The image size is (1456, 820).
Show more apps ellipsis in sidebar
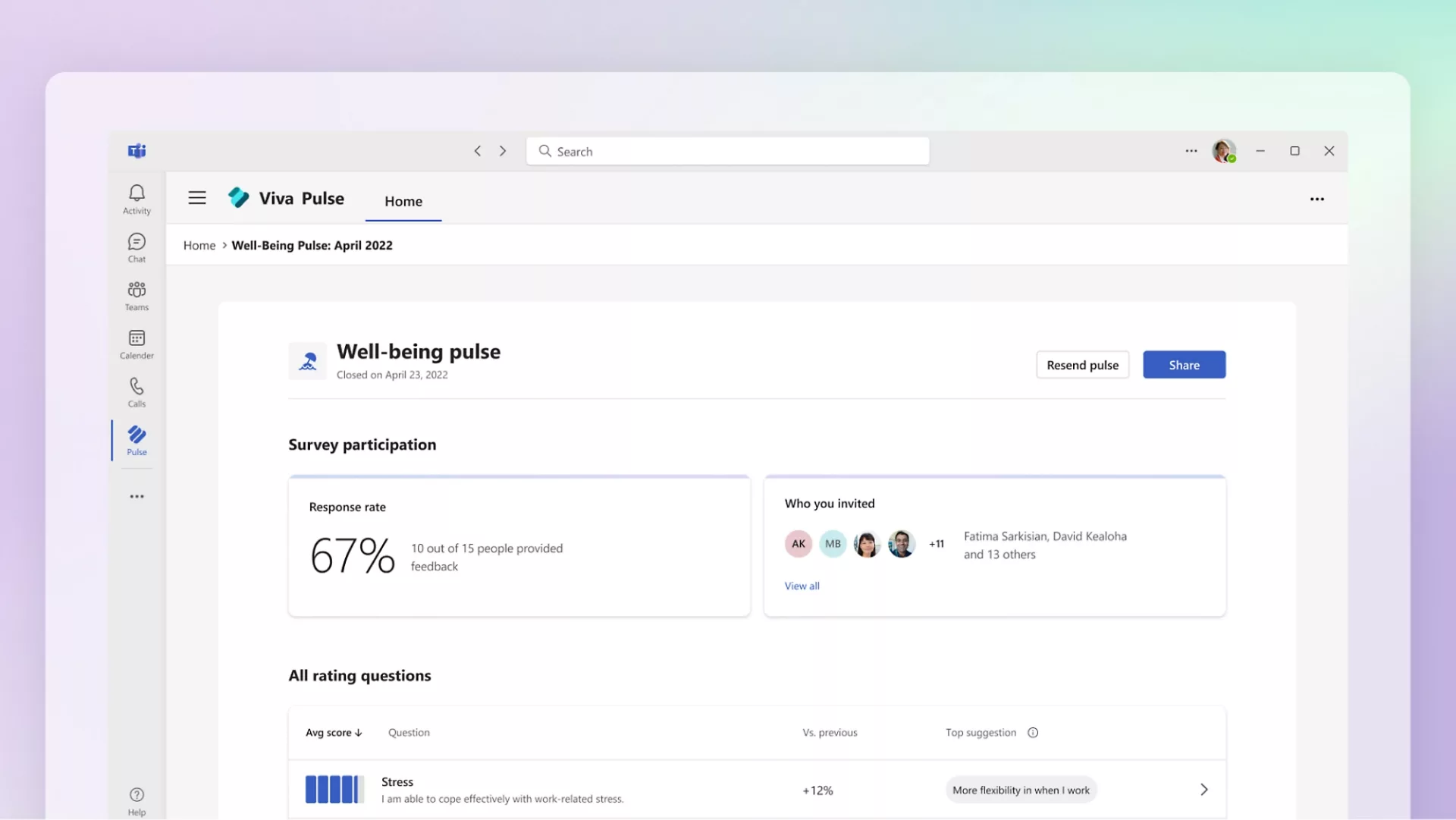coord(136,497)
